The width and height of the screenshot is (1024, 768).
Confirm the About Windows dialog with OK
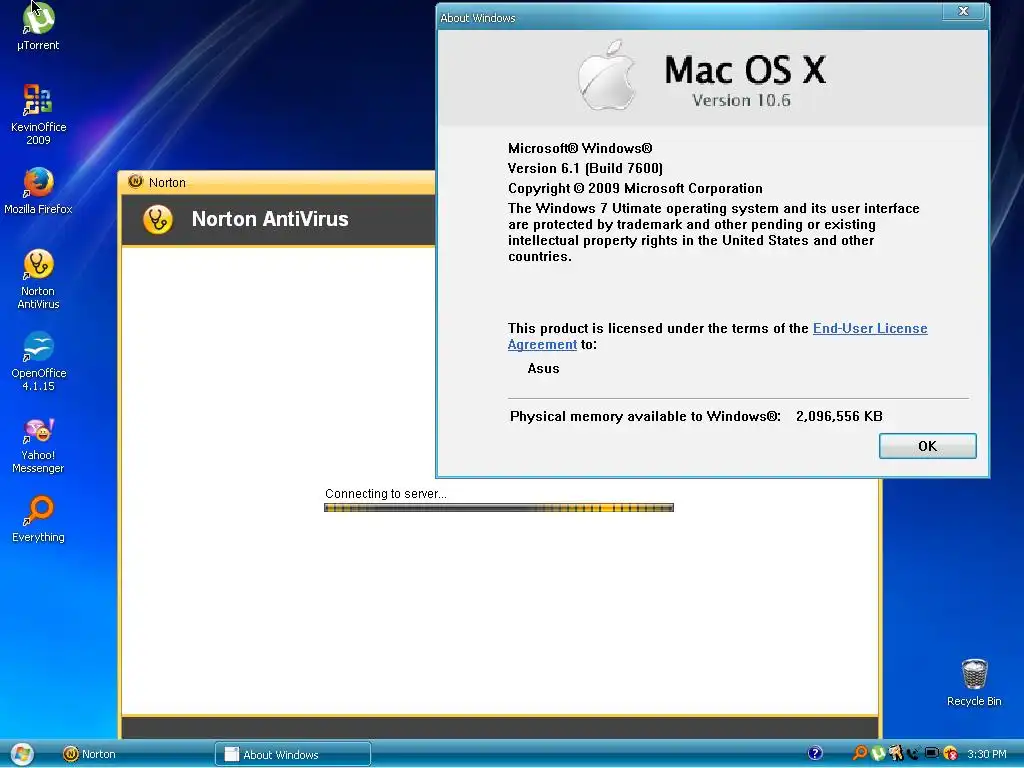(927, 446)
